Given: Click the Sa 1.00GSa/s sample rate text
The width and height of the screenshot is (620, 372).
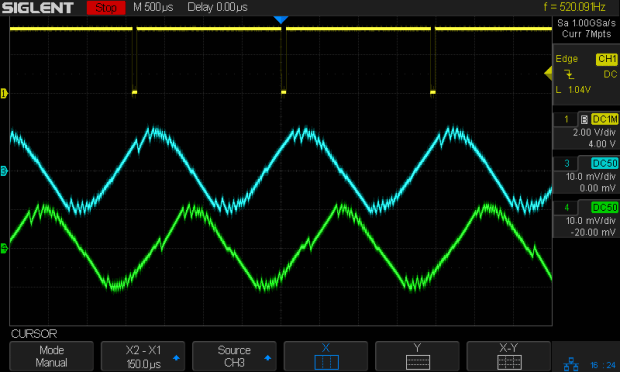Looking at the screenshot, I should click(586, 23).
